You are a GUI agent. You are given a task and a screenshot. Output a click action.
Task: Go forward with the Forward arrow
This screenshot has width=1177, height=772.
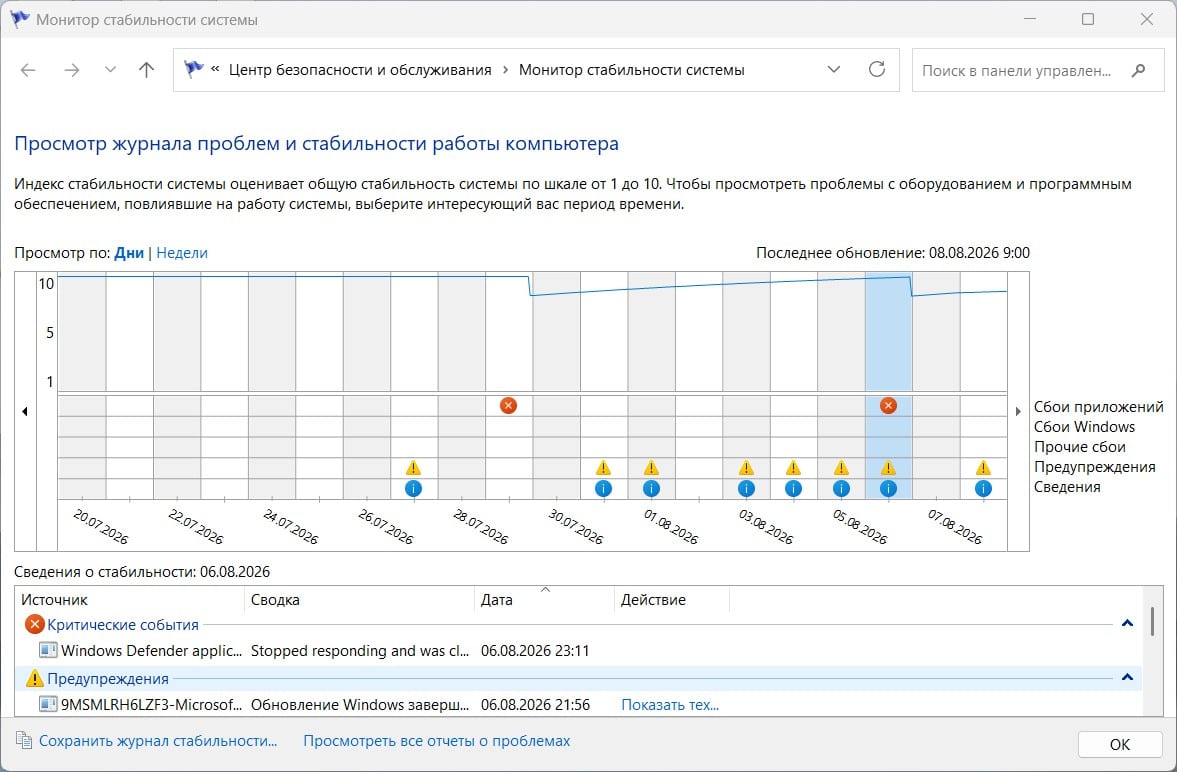(x=72, y=70)
